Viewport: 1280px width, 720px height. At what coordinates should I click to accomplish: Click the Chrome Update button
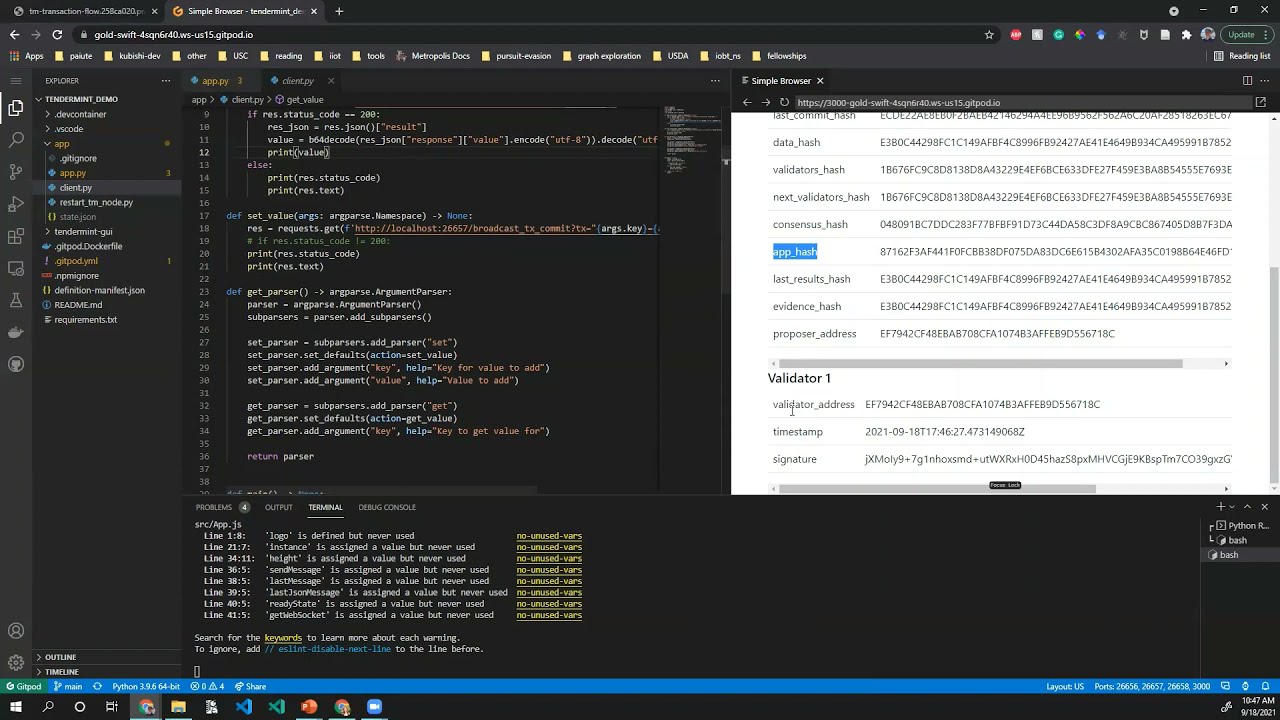pos(1248,34)
